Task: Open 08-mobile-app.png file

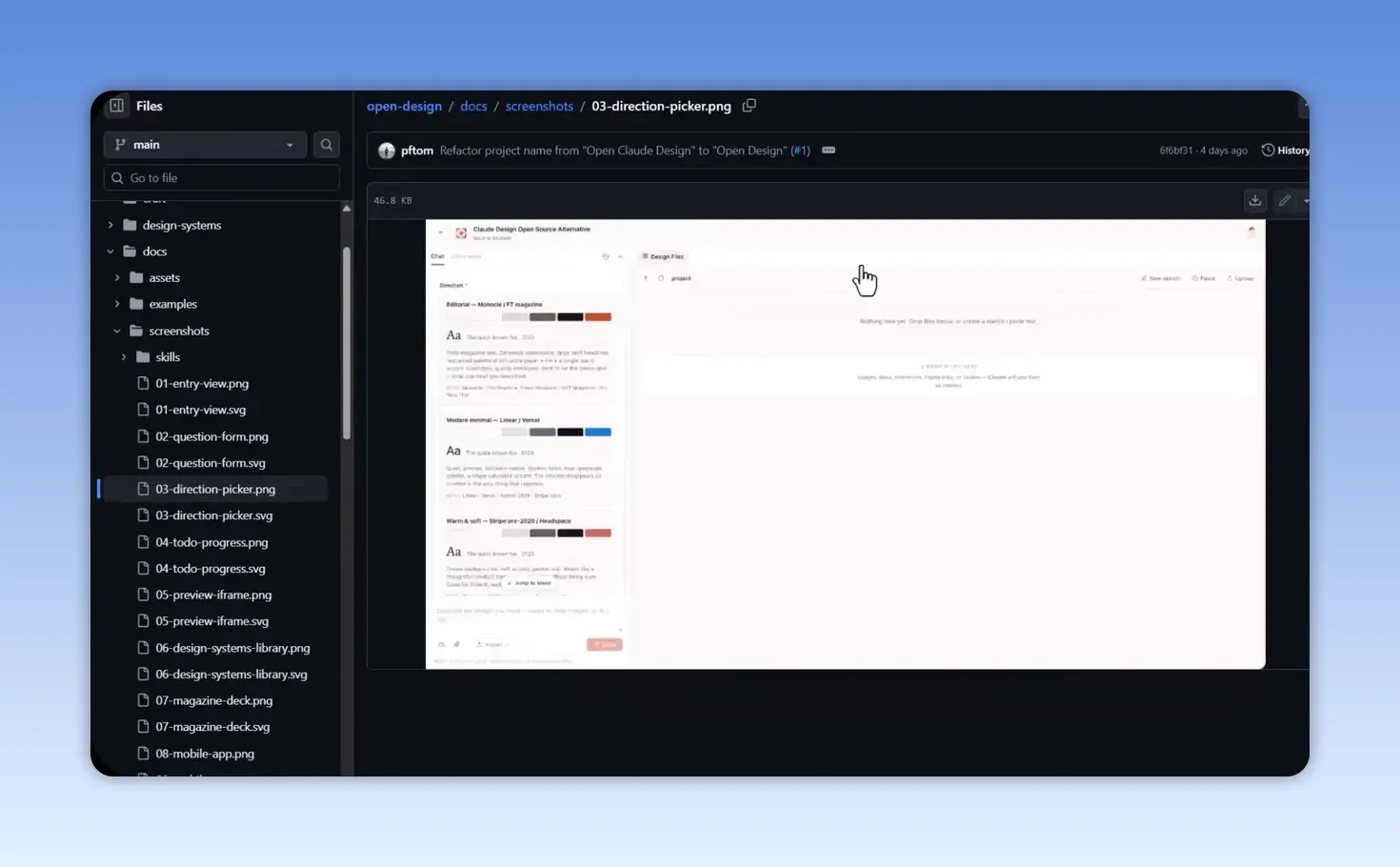Action: (x=205, y=754)
